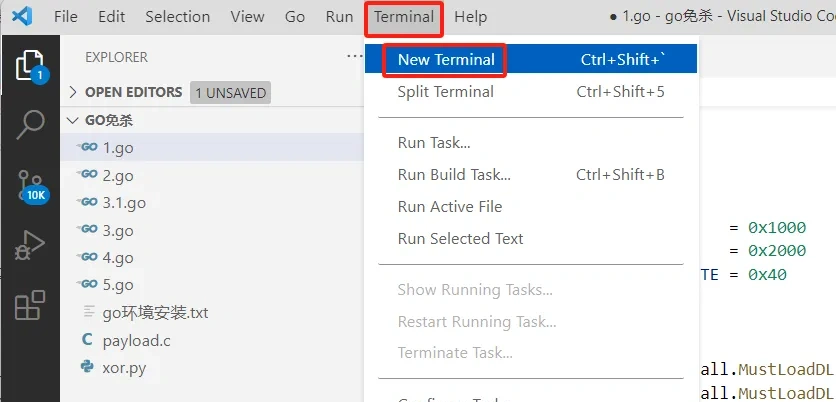Click the EXPLORER panel title
Screen dimensions: 836x402
click(116, 57)
